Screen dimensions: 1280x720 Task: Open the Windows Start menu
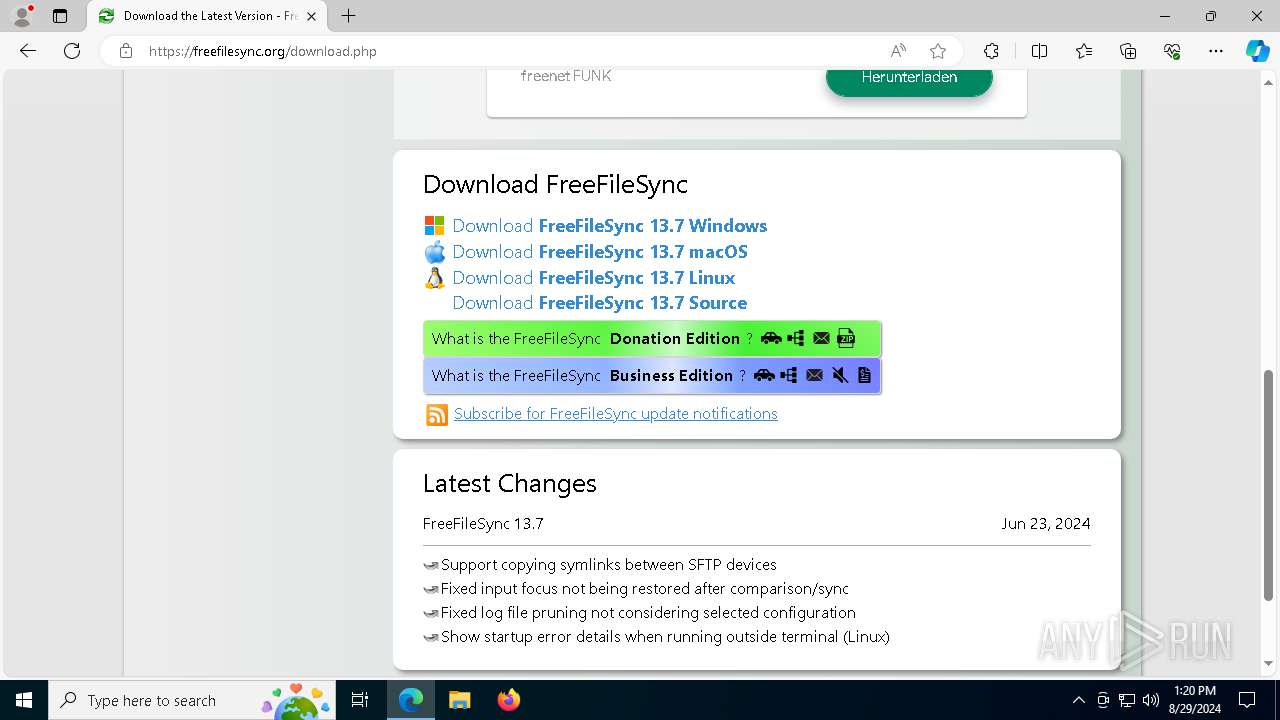pyautogui.click(x=24, y=700)
